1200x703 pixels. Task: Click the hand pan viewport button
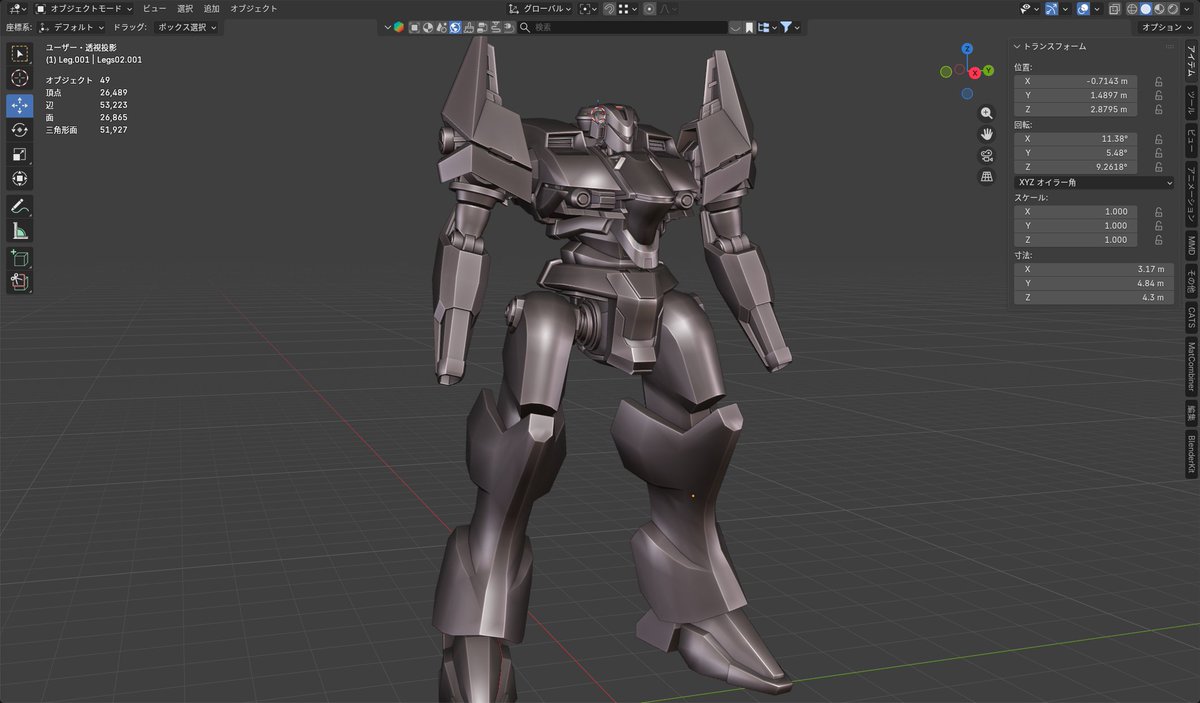(987, 134)
